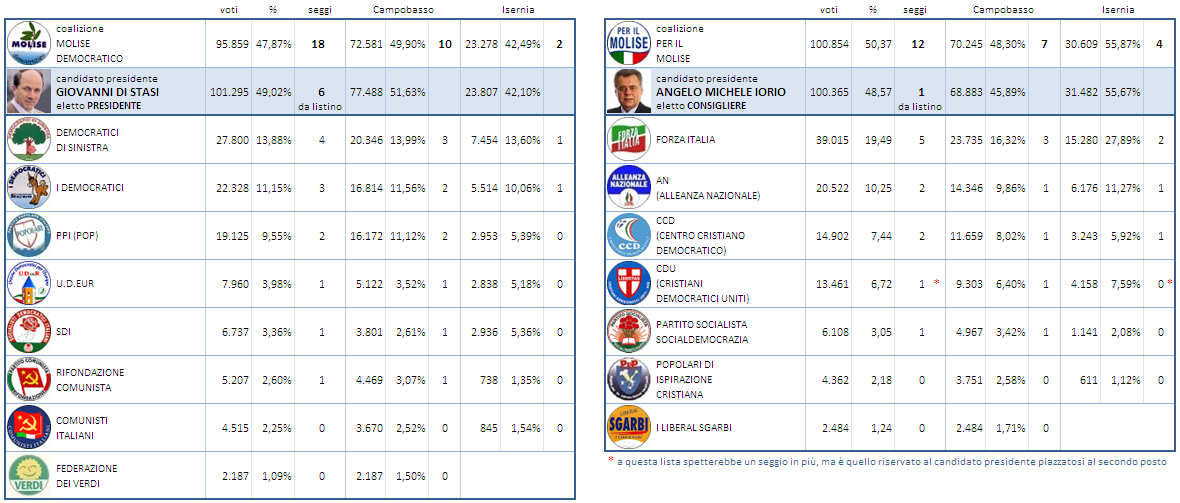Select the Forza Italia flag logo
Image resolution: width=1180 pixels, height=503 pixels.
[630, 140]
